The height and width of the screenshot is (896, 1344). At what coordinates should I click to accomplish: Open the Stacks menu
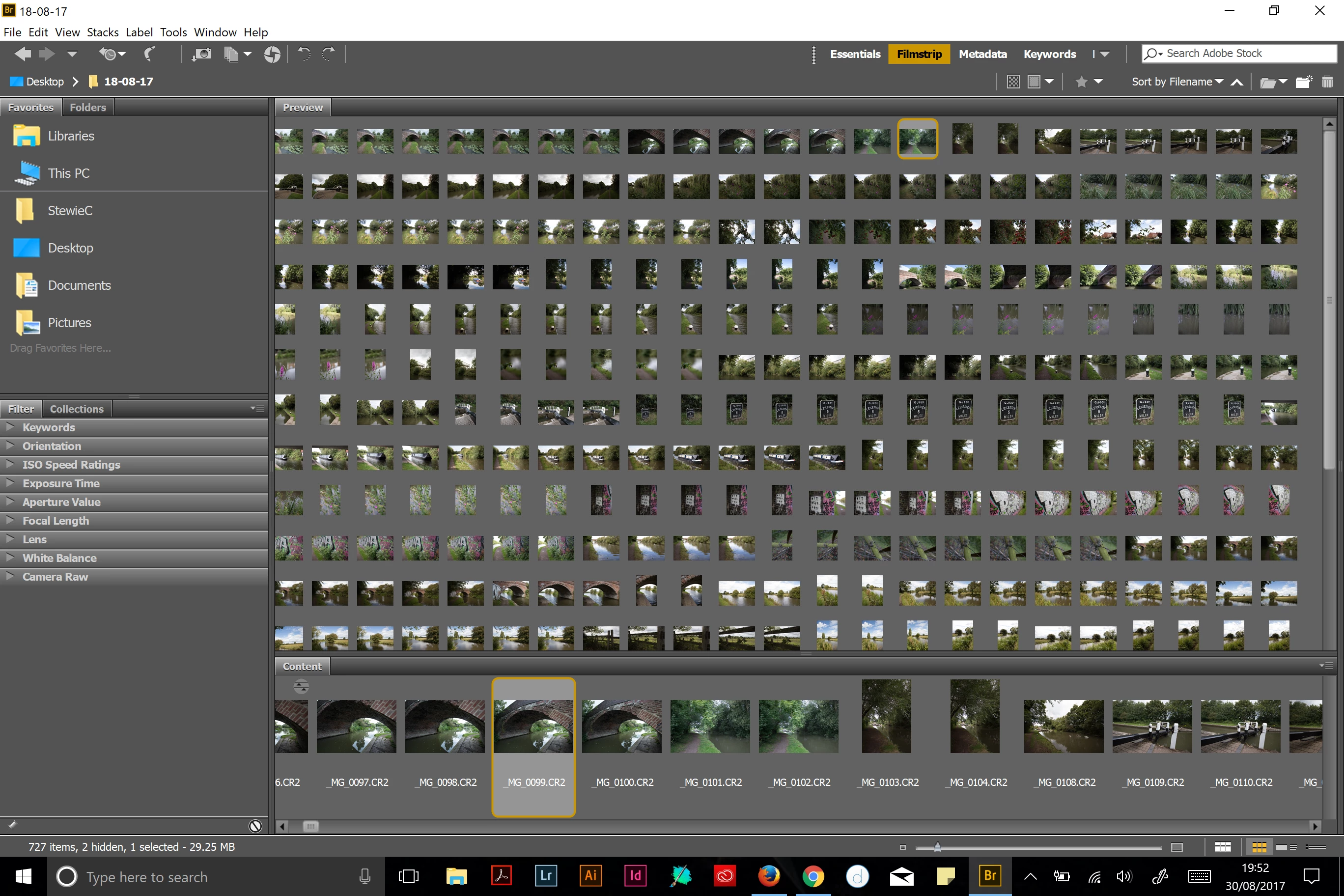pos(102,32)
